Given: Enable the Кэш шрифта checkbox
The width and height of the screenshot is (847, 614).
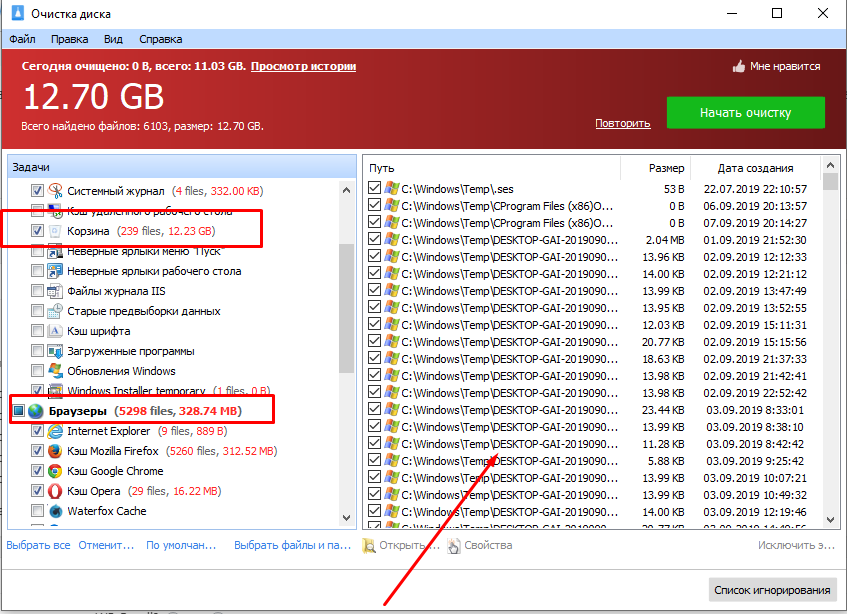Looking at the screenshot, I should tap(38, 331).
